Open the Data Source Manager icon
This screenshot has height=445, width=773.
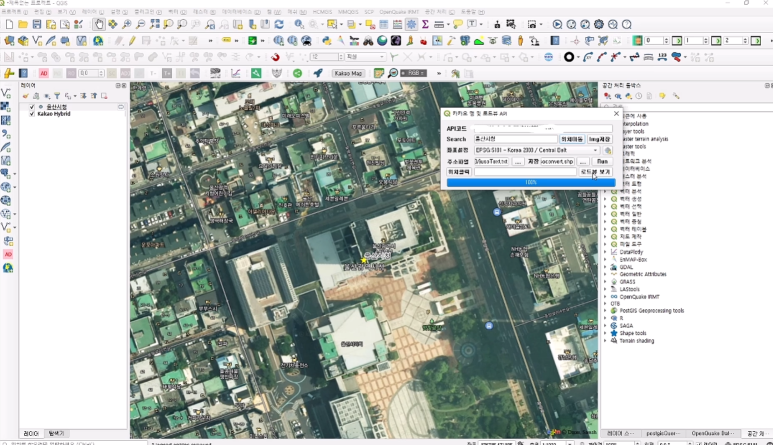click(x=8, y=41)
